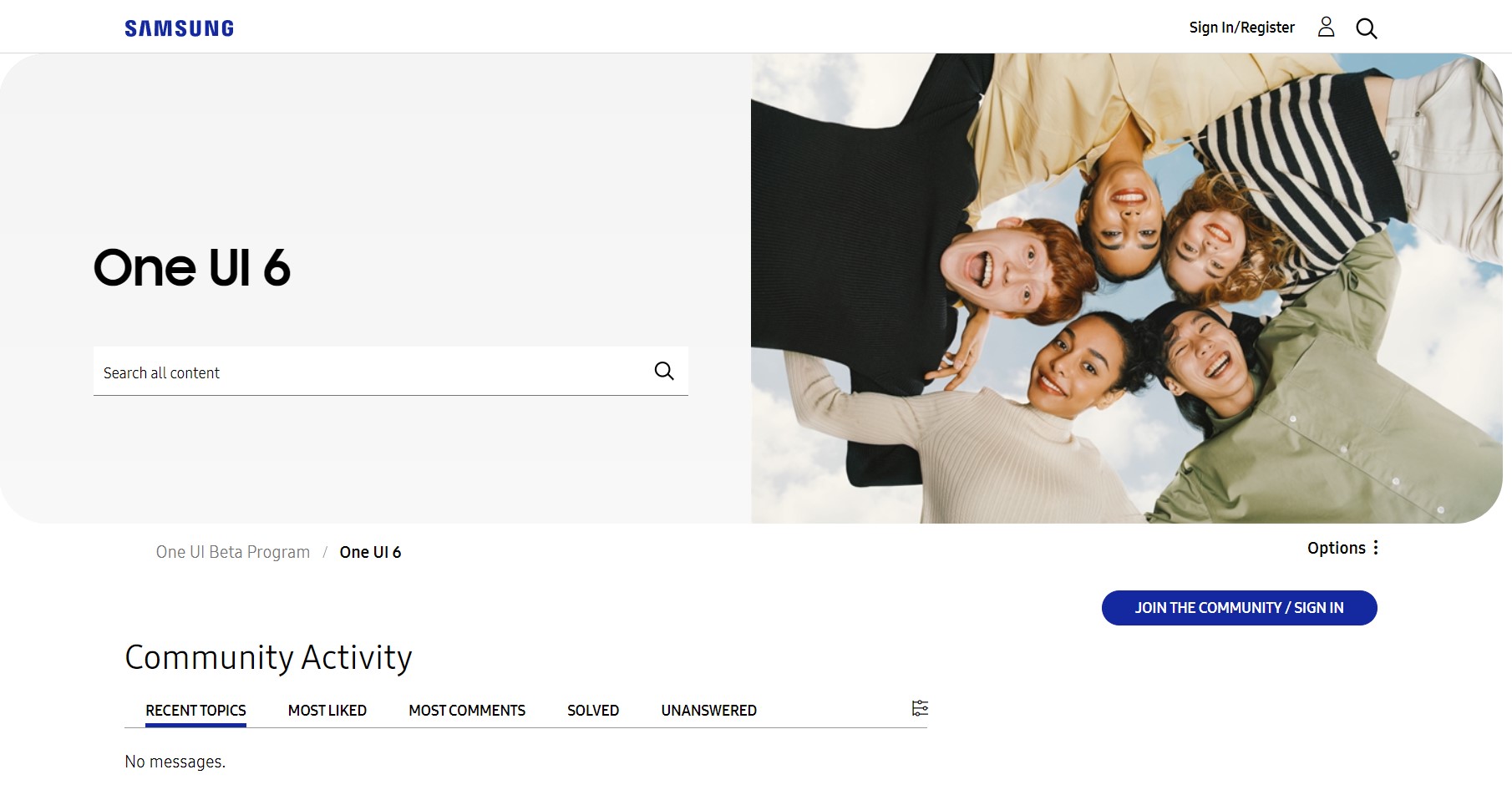Click the One UI 6 breadcrumb

click(370, 552)
